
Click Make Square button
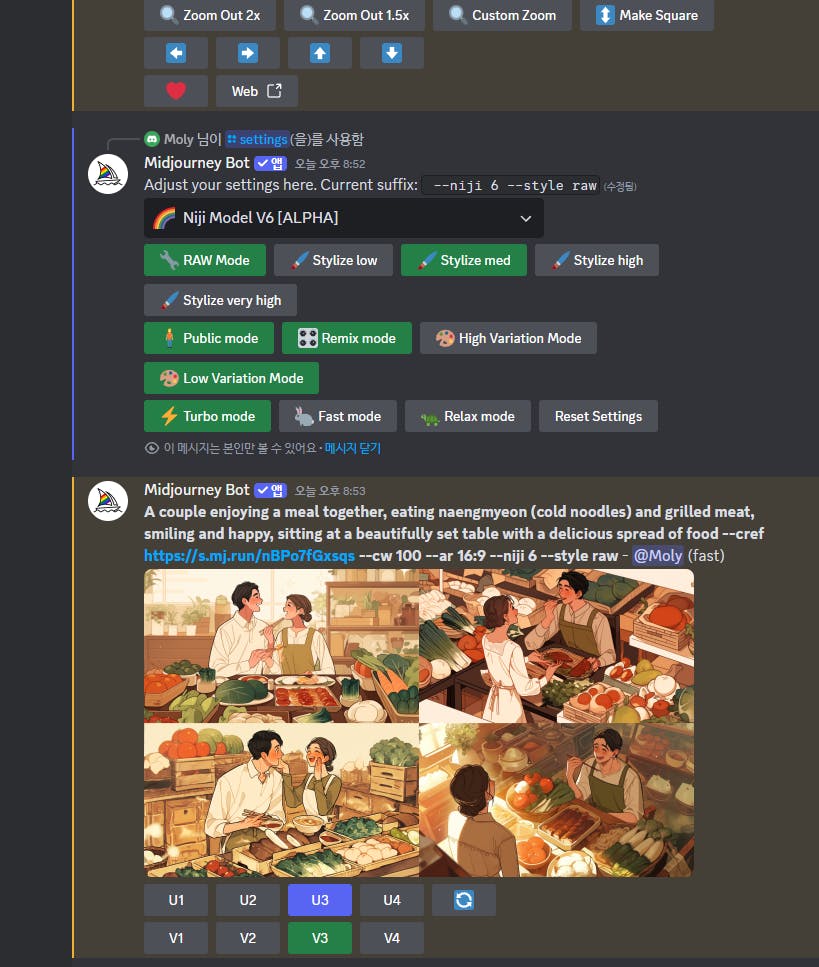point(647,15)
